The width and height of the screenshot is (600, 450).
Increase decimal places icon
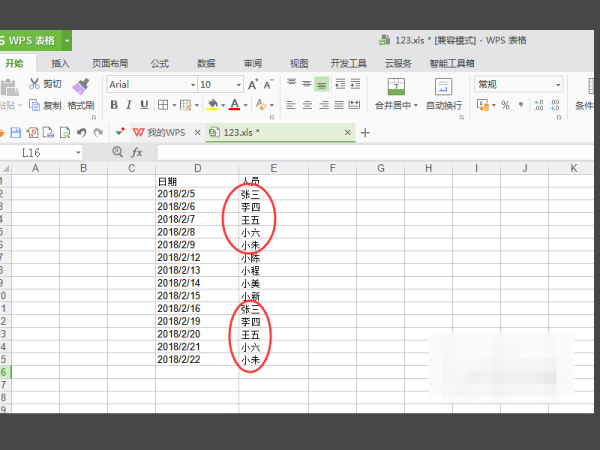point(539,105)
